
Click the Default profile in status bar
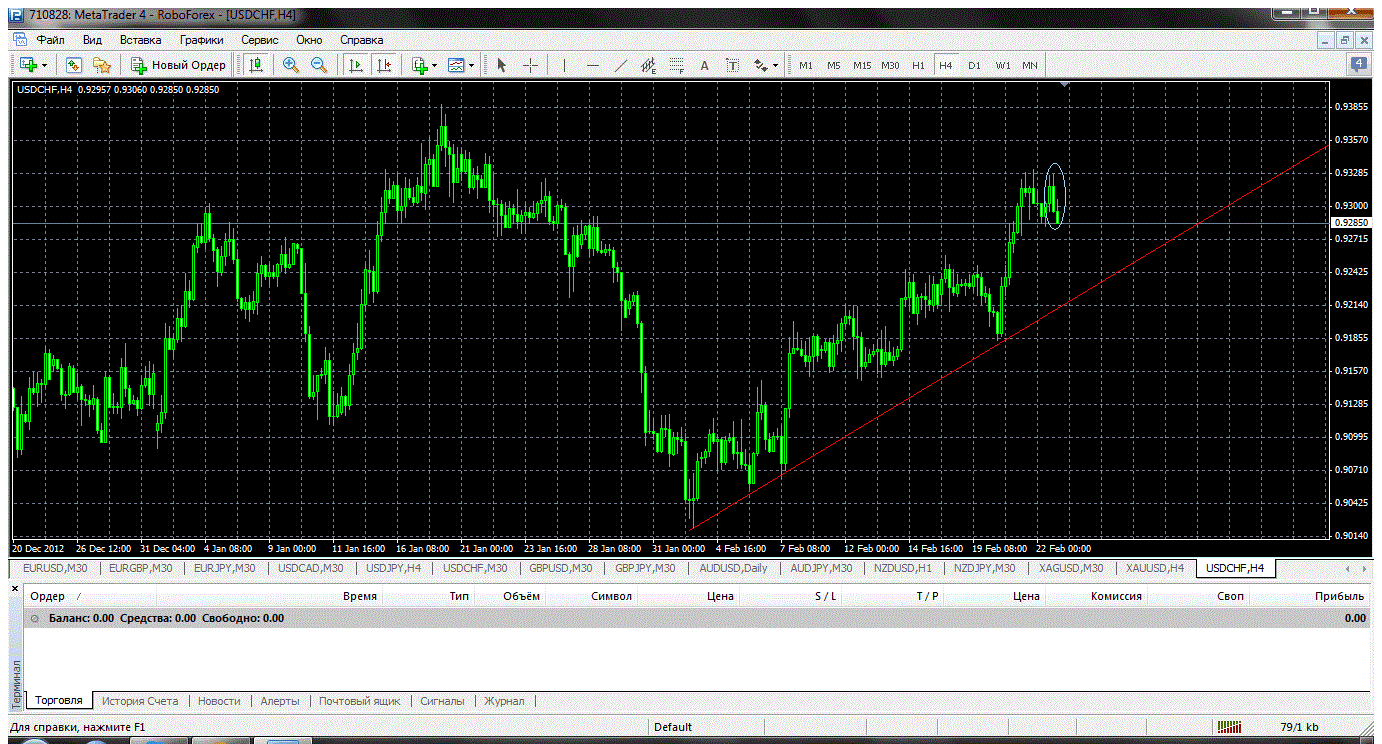coord(673,727)
